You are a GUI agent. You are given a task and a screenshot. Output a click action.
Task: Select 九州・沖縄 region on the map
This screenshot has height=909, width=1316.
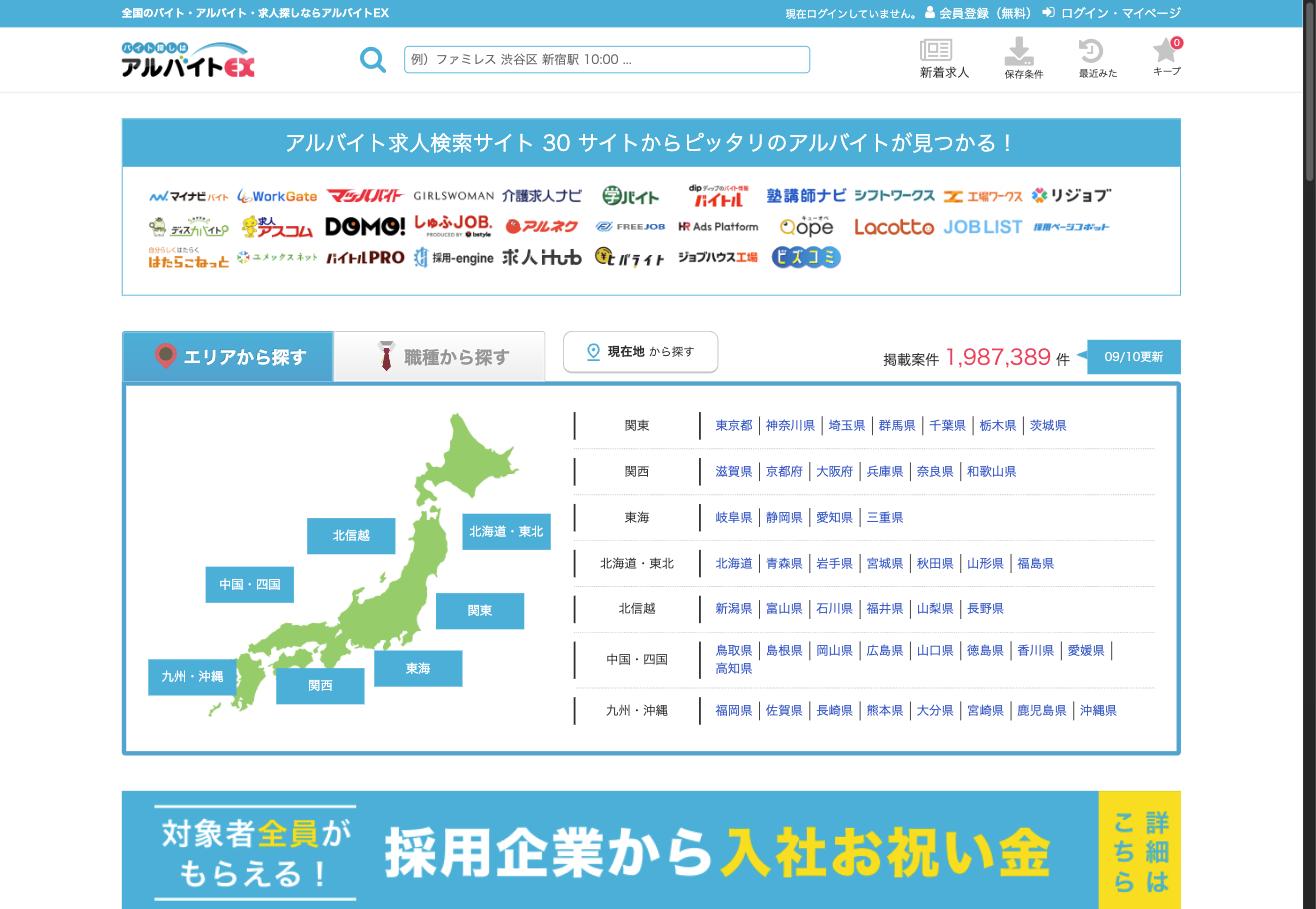point(192,676)
